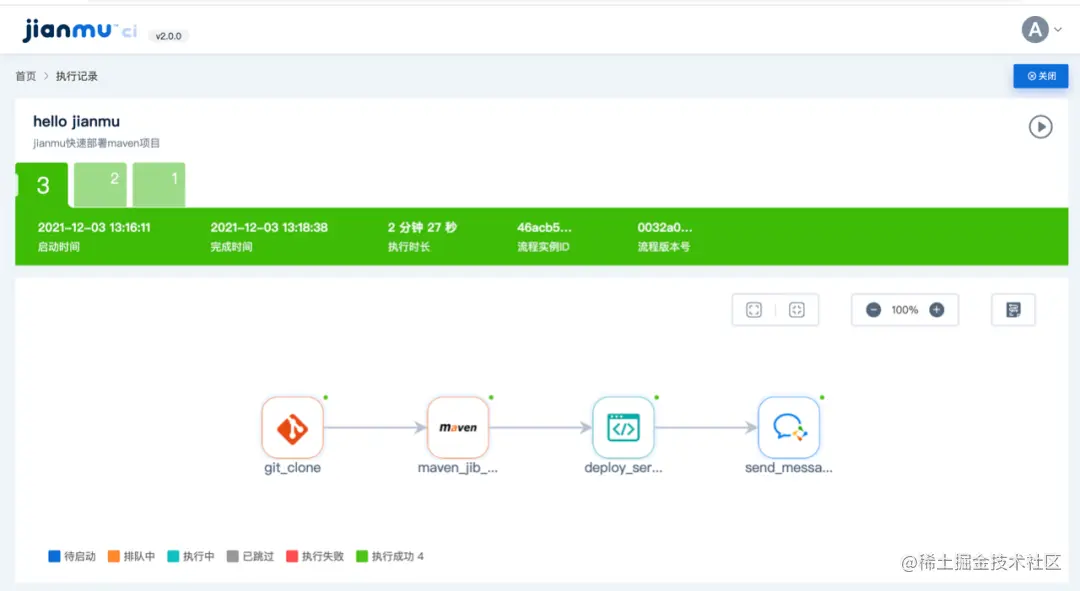Viewport: 1080px width, 591px height.
Task: Click the send_messa... node label
Action: [789, 468]
